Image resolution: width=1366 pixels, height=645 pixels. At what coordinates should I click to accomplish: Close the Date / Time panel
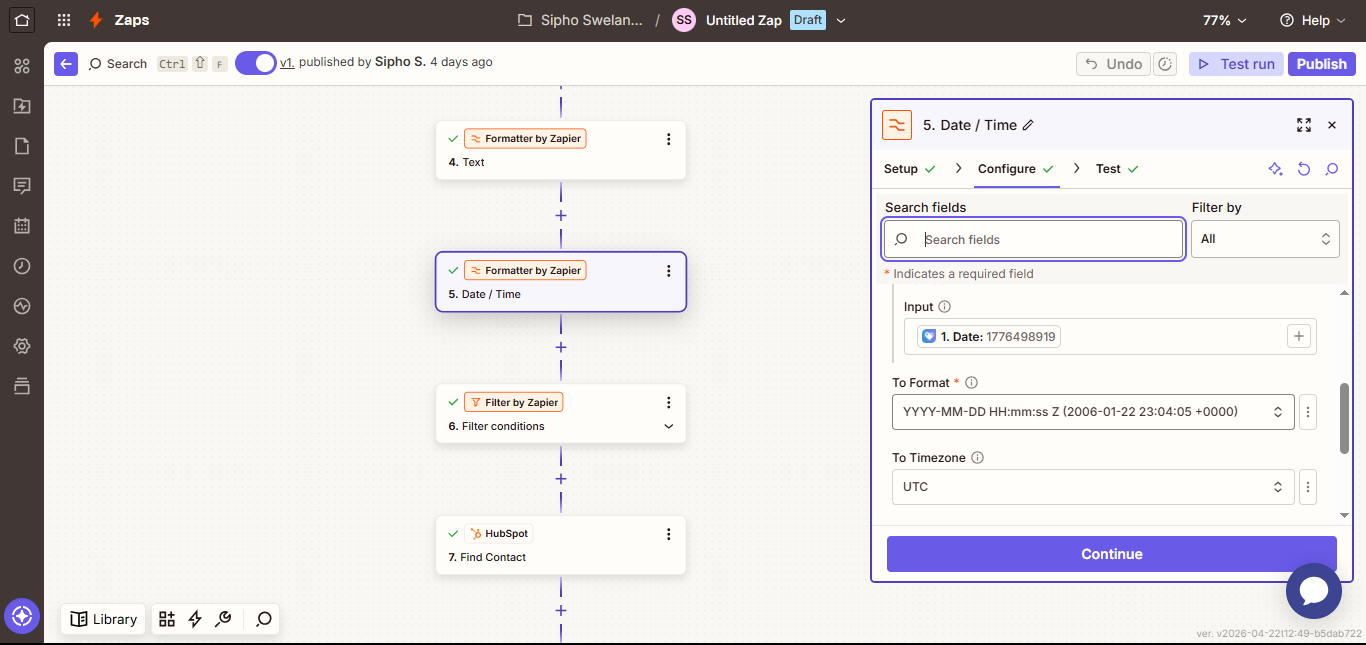1332,125
